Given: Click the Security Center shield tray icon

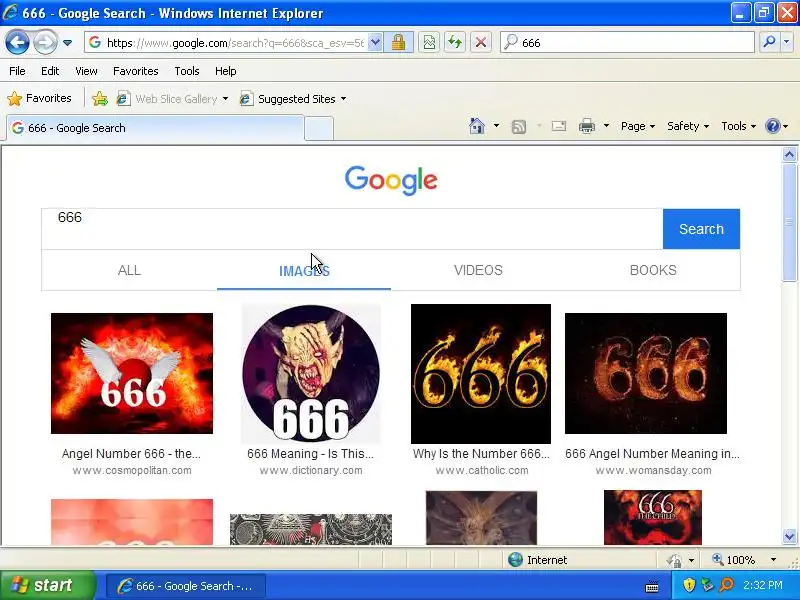Looking at the screenshot, I should (689, 585).
